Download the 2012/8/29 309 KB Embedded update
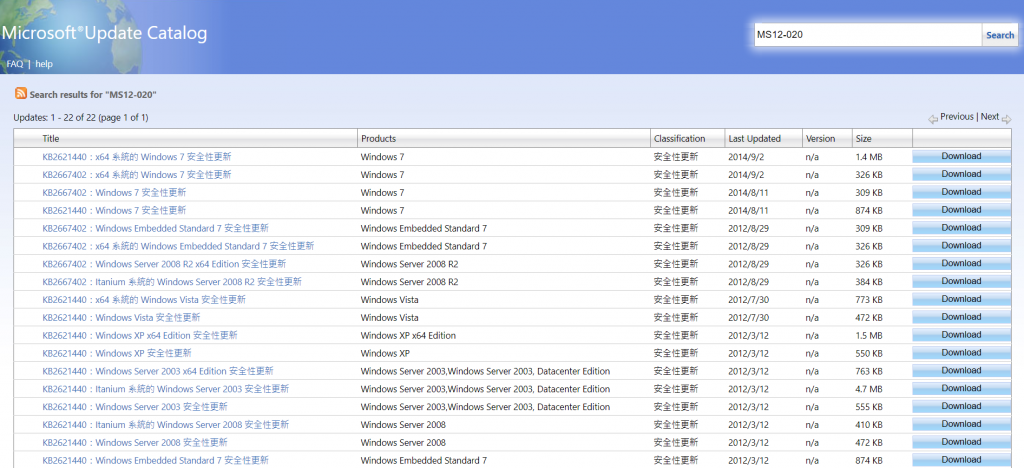 click(x=961, y=228)
